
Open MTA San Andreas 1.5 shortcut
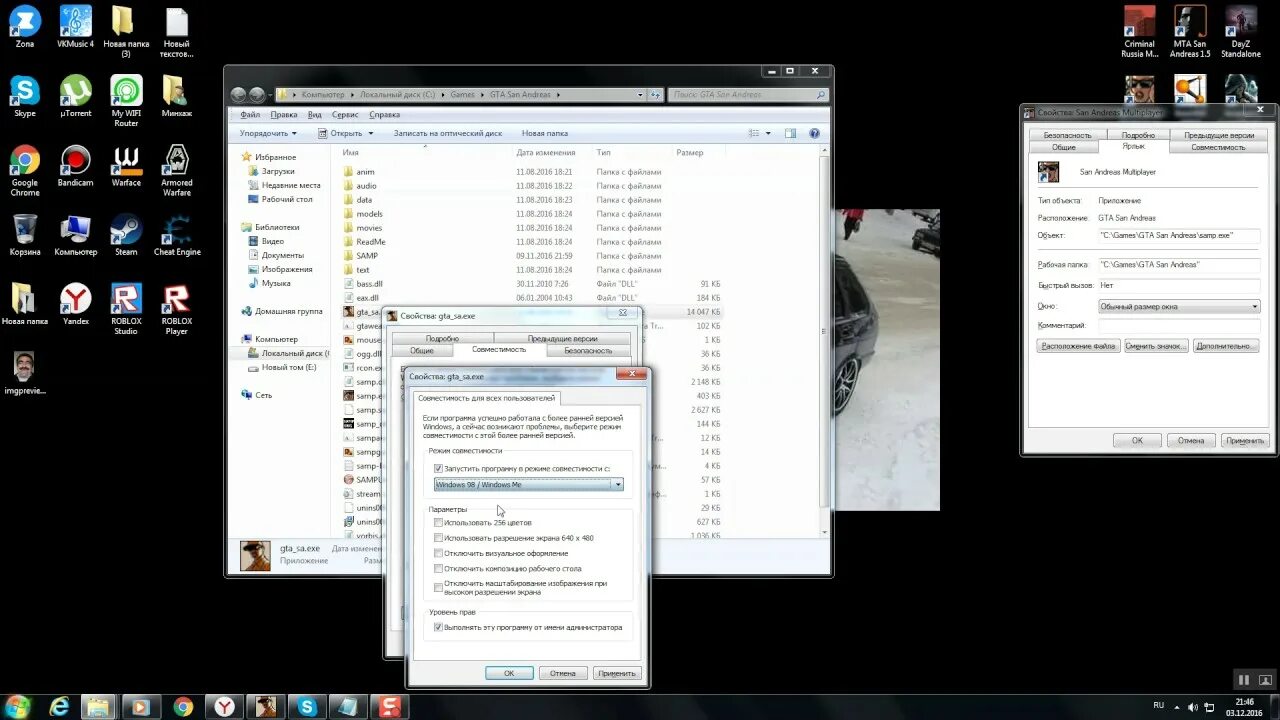(1190, 31)
